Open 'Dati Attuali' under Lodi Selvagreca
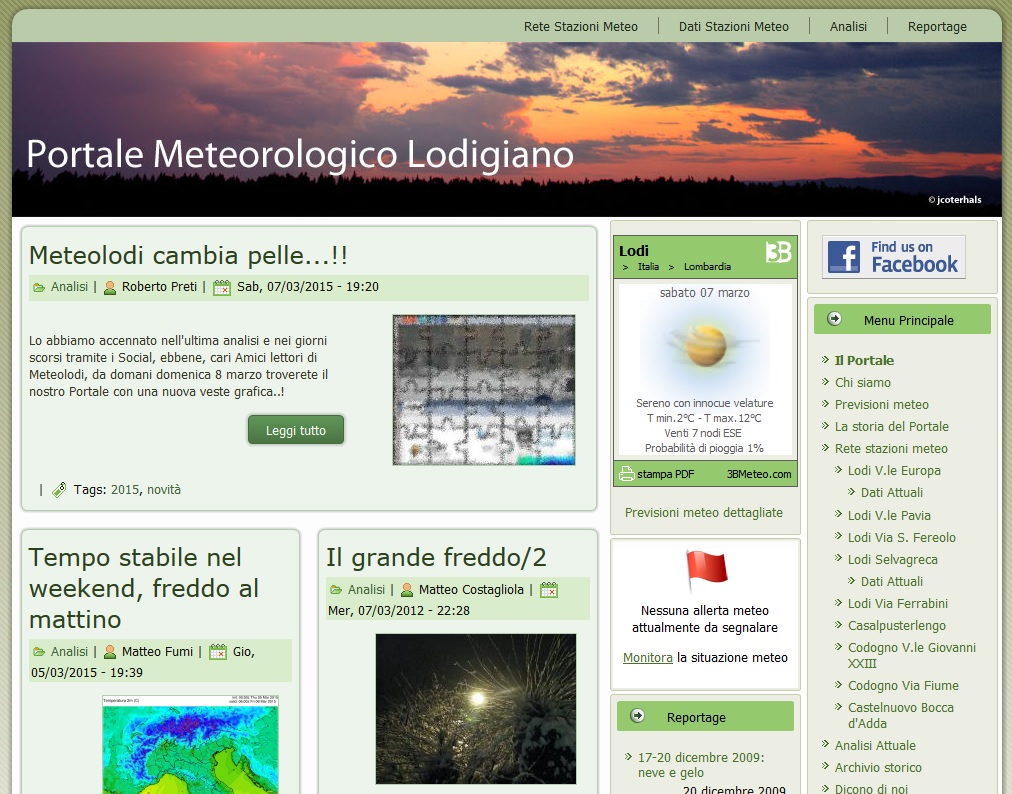This screenshot has height=794, width=1012. pos(891,582)
